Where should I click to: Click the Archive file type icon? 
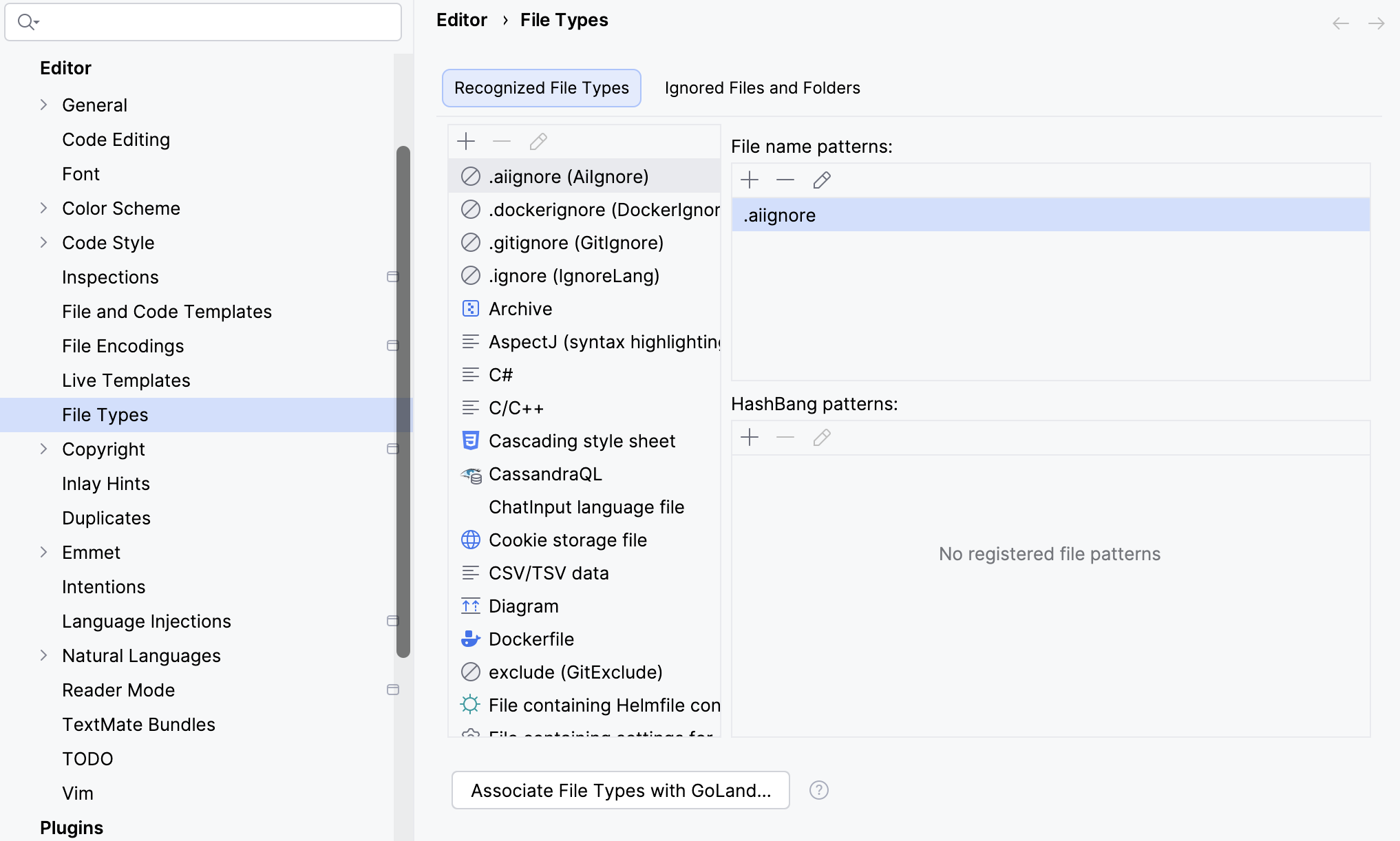(471, 308)
